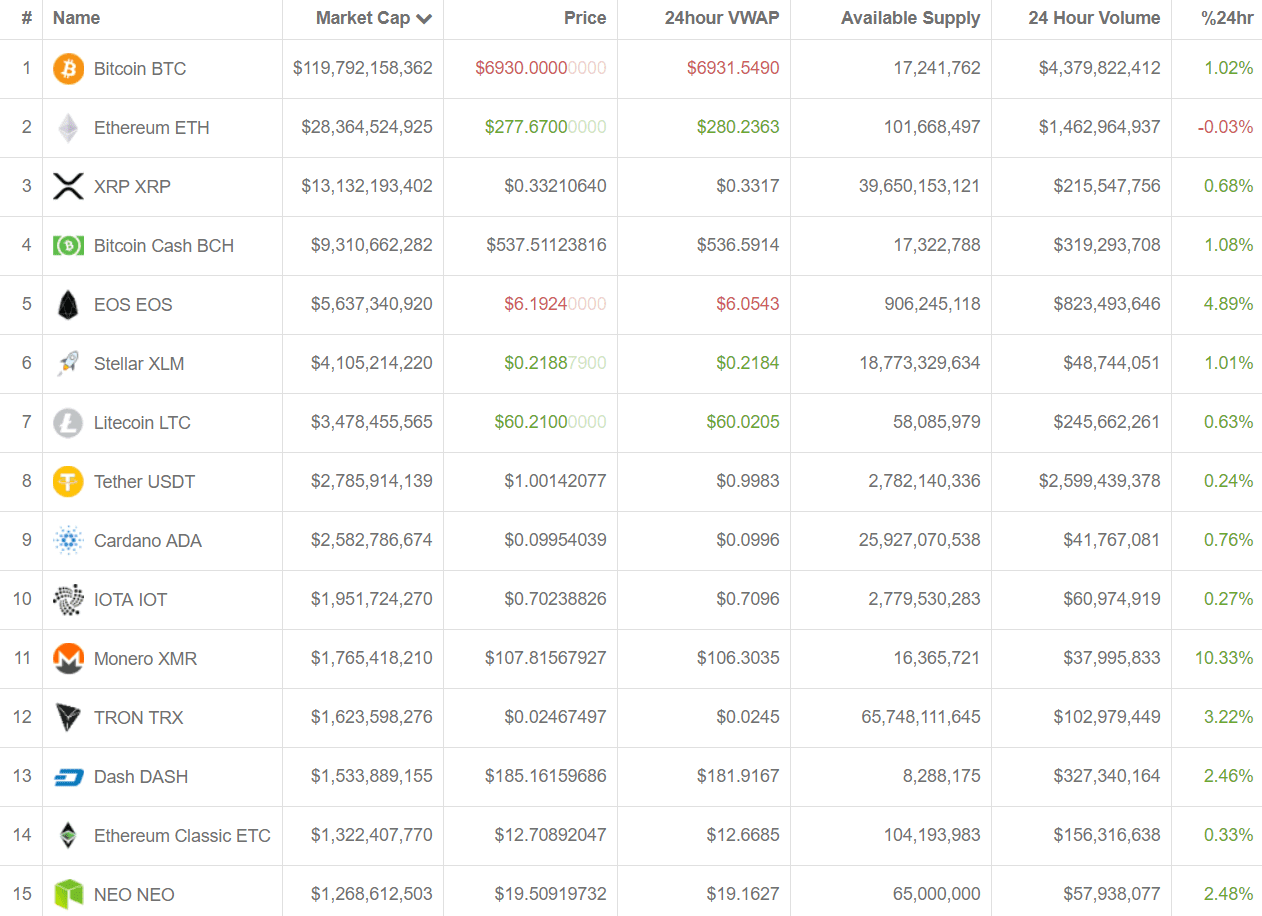Click the Ethereum diamond logo icon
The height and width of the screenshot is (916, 1262).
(68, 128)
